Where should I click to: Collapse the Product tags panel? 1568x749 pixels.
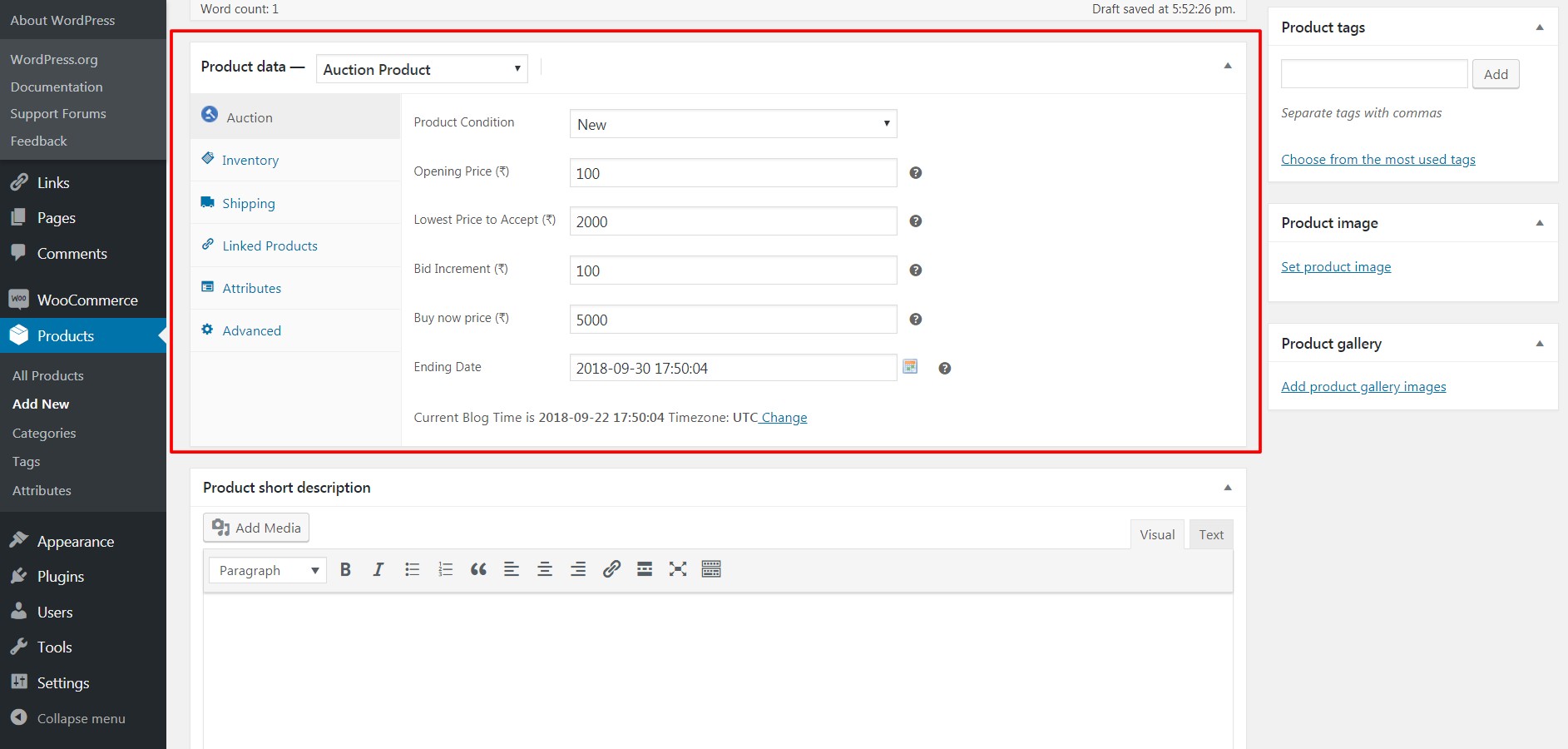coord(1539,27)
